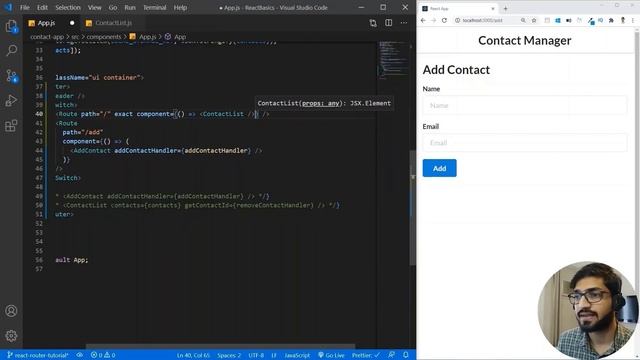Open the Go menu
The image size is (640, 360).
tap(113, 7)
